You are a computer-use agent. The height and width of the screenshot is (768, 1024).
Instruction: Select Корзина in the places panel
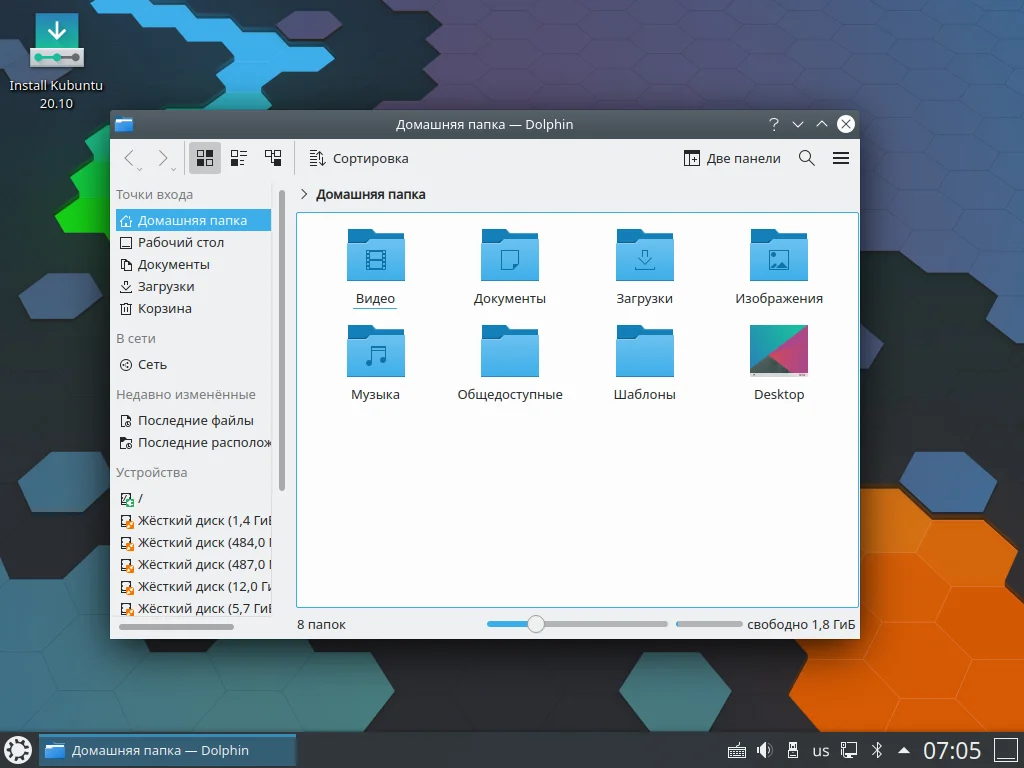click(164, 309)
